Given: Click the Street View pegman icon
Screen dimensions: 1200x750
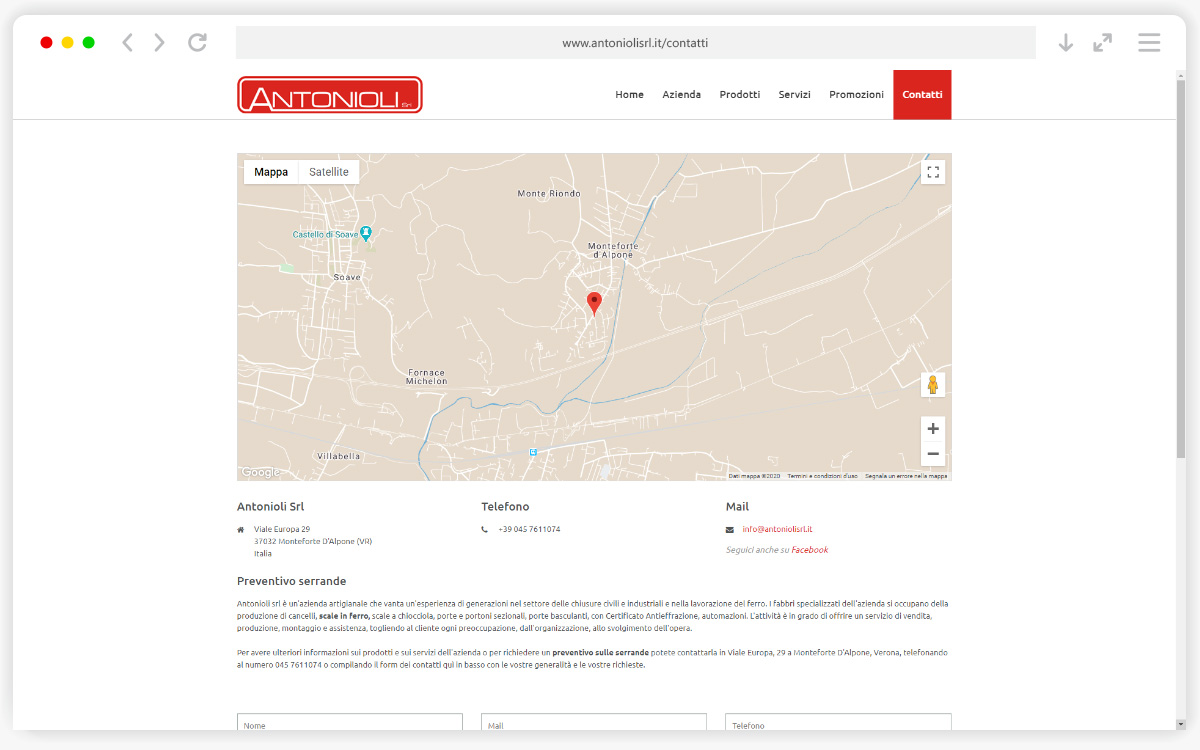Looking at the screenshot, I should click(x=932, y=385).
